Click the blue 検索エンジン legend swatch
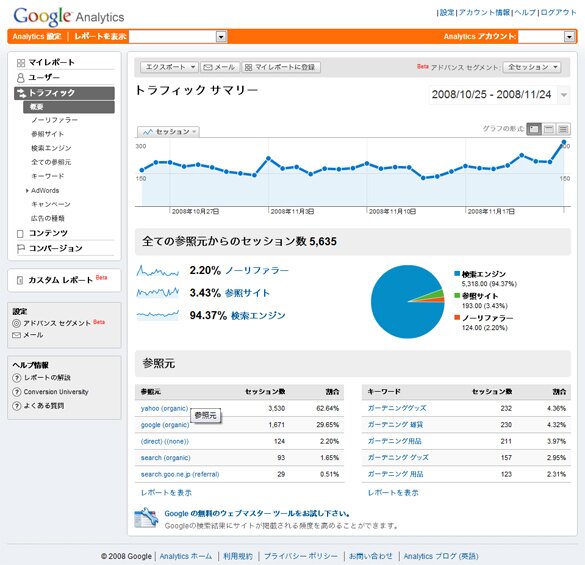Image resolution: width=585 pixels, height=565 pixels. (457, 274)
